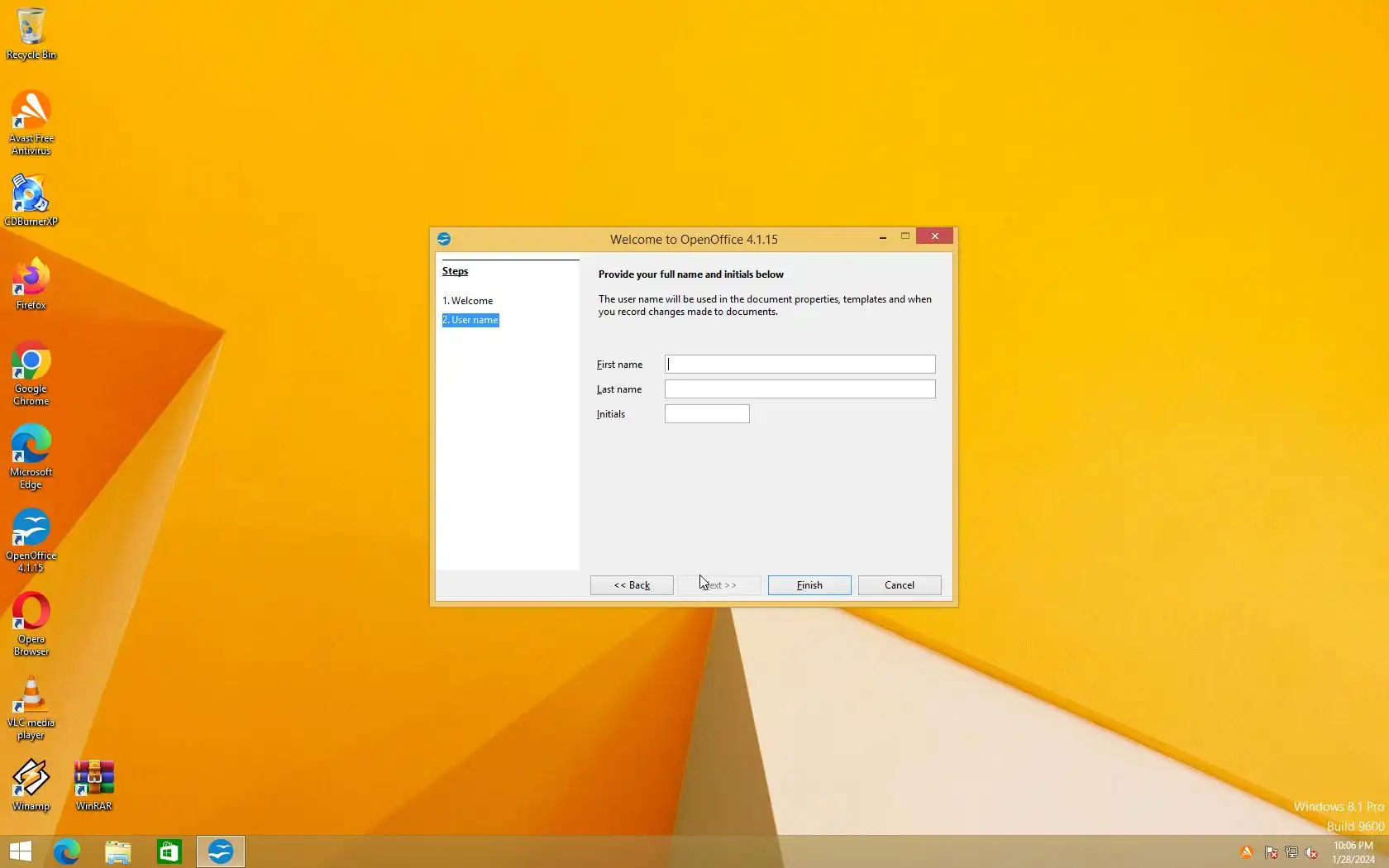Select the Google Chrome desktop shortcut
Viewport: 1389px width, 868px height.
pos(31,373)
